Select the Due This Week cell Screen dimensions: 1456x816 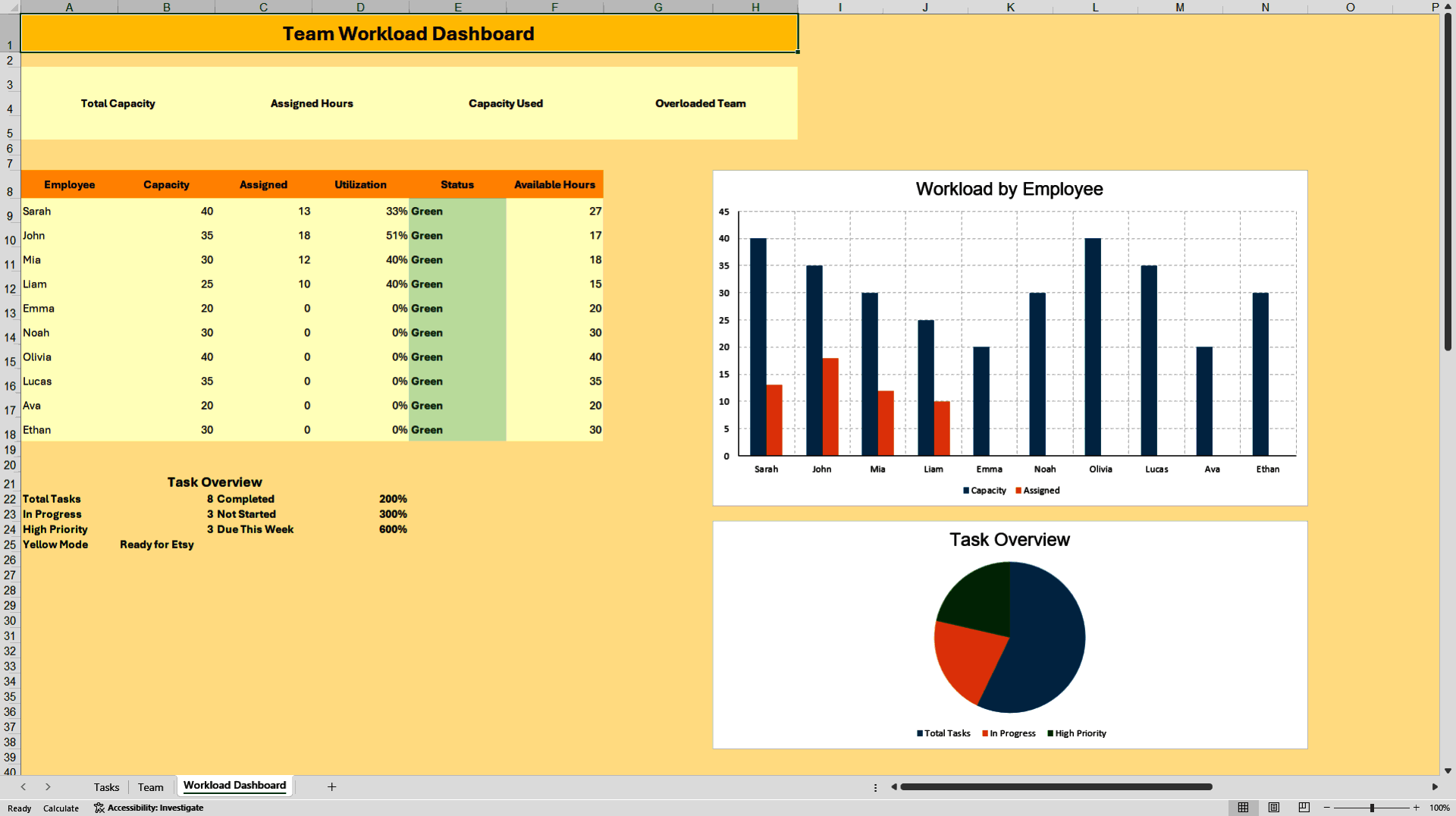(263, 529)
